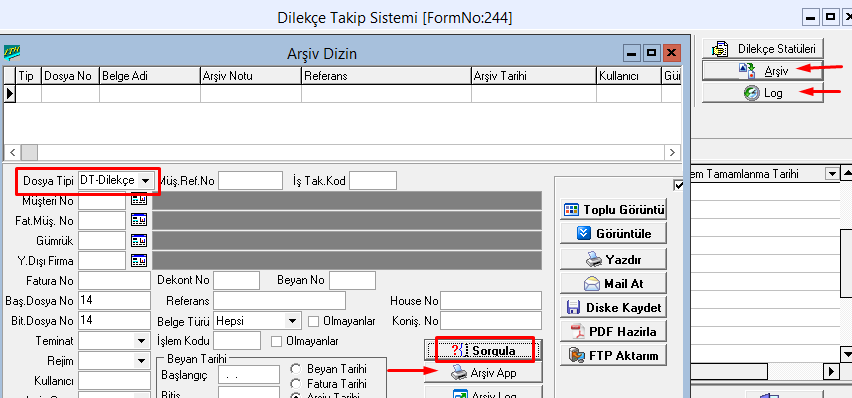The height and width of the screenshot is (398, 852).
Task: Click the House No input field
Action: click(491, 301)
